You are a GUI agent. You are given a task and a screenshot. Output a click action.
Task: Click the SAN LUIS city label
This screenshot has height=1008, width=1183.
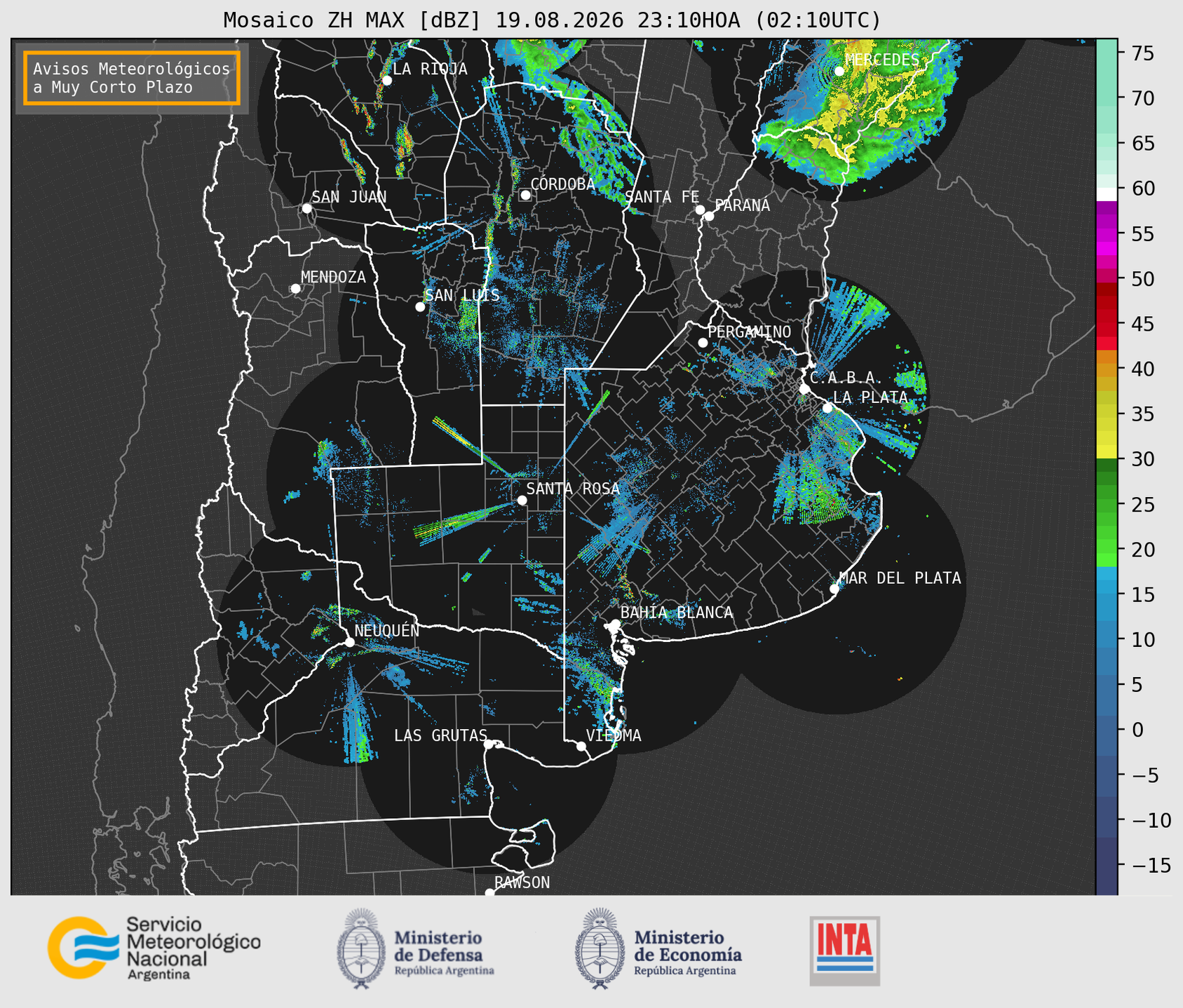click(463, 295)
